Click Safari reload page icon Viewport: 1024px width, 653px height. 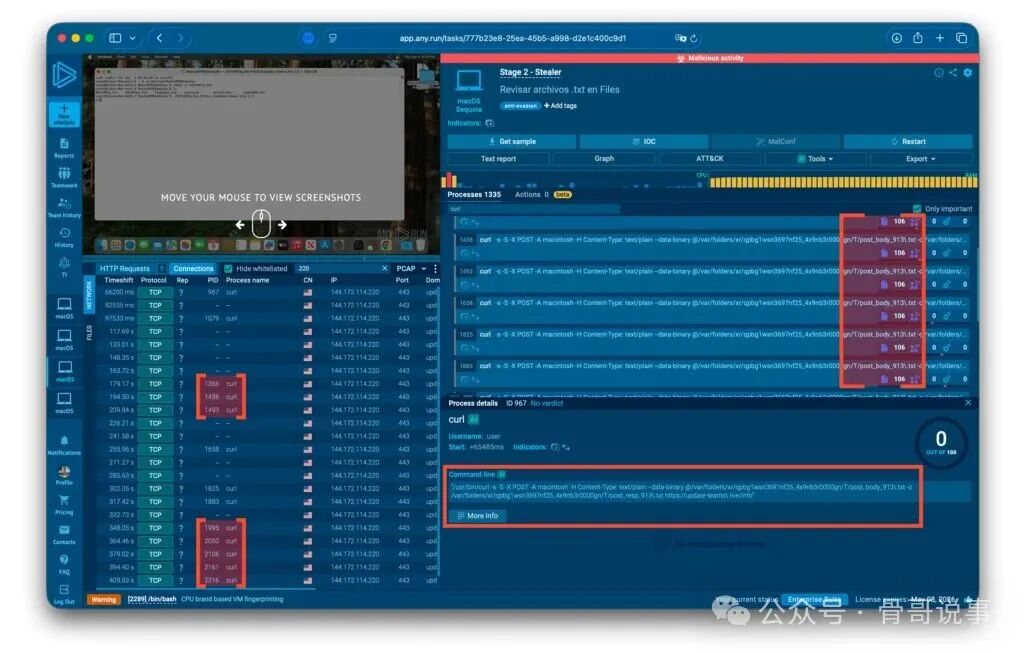tap(694, 39)
